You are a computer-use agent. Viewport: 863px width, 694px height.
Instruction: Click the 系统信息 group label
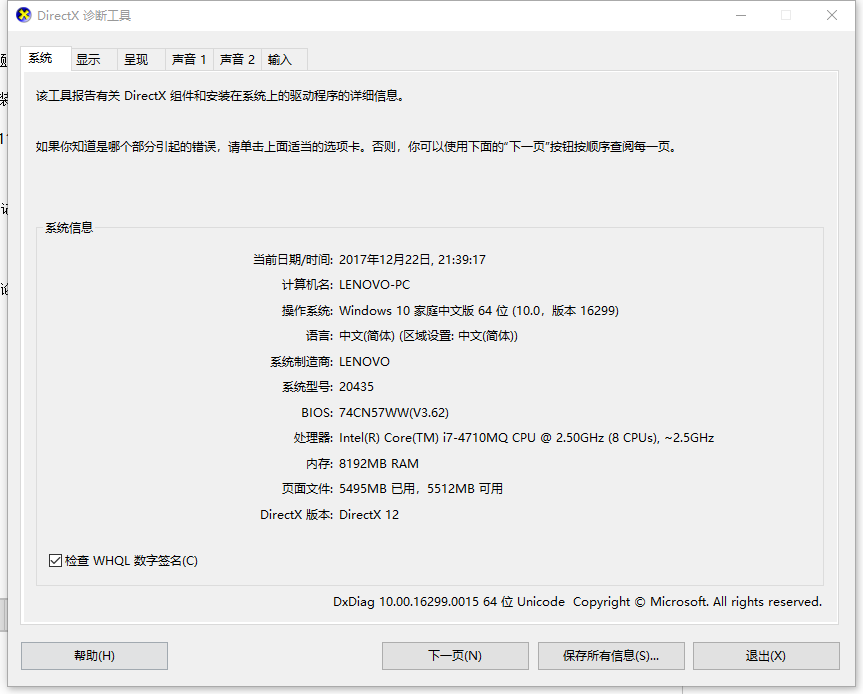69,227
